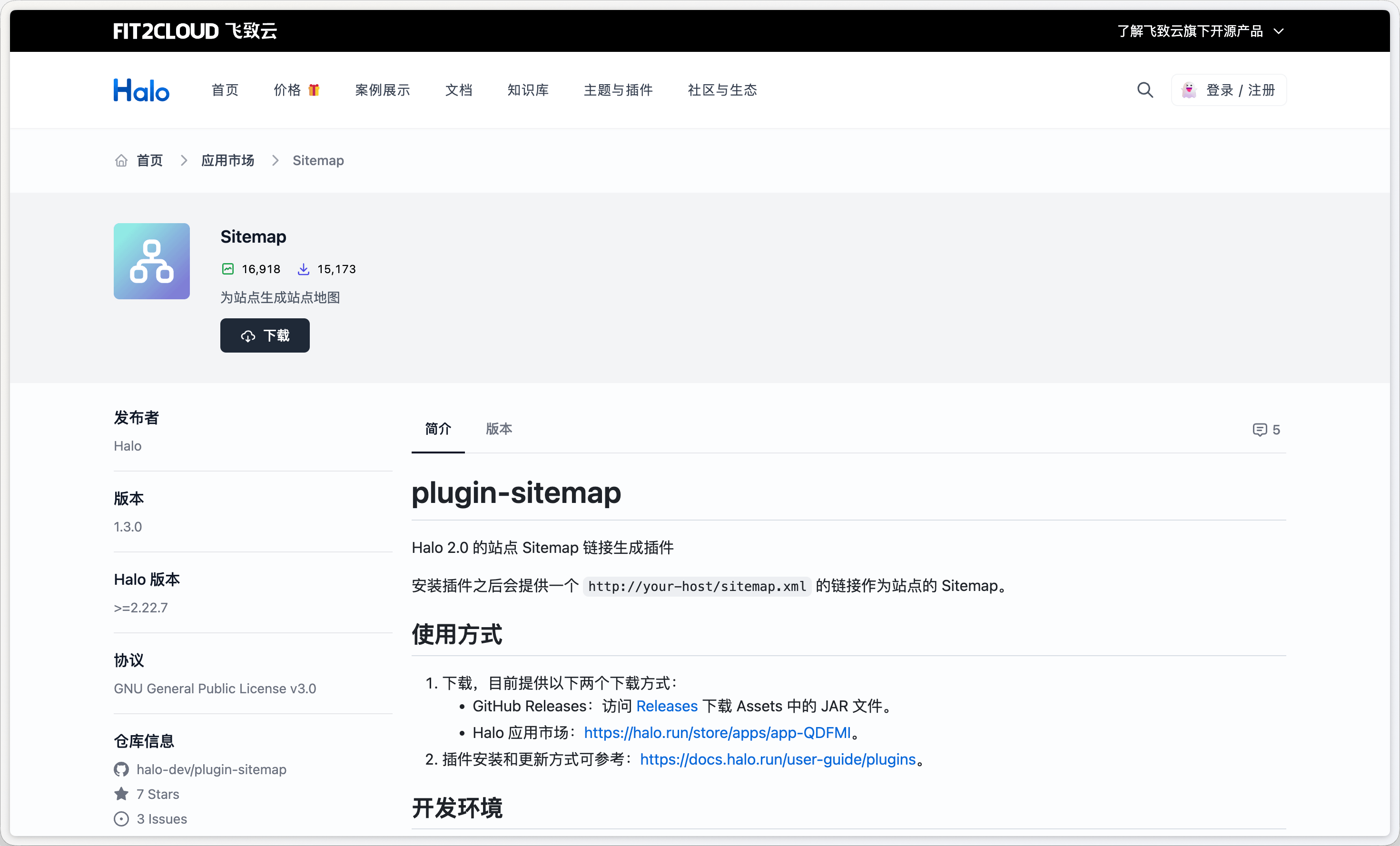The width and height of the screenshot is (1400, 846).
Task: Click the plugin-sitemap heading
Action: [x=516, y=492]
